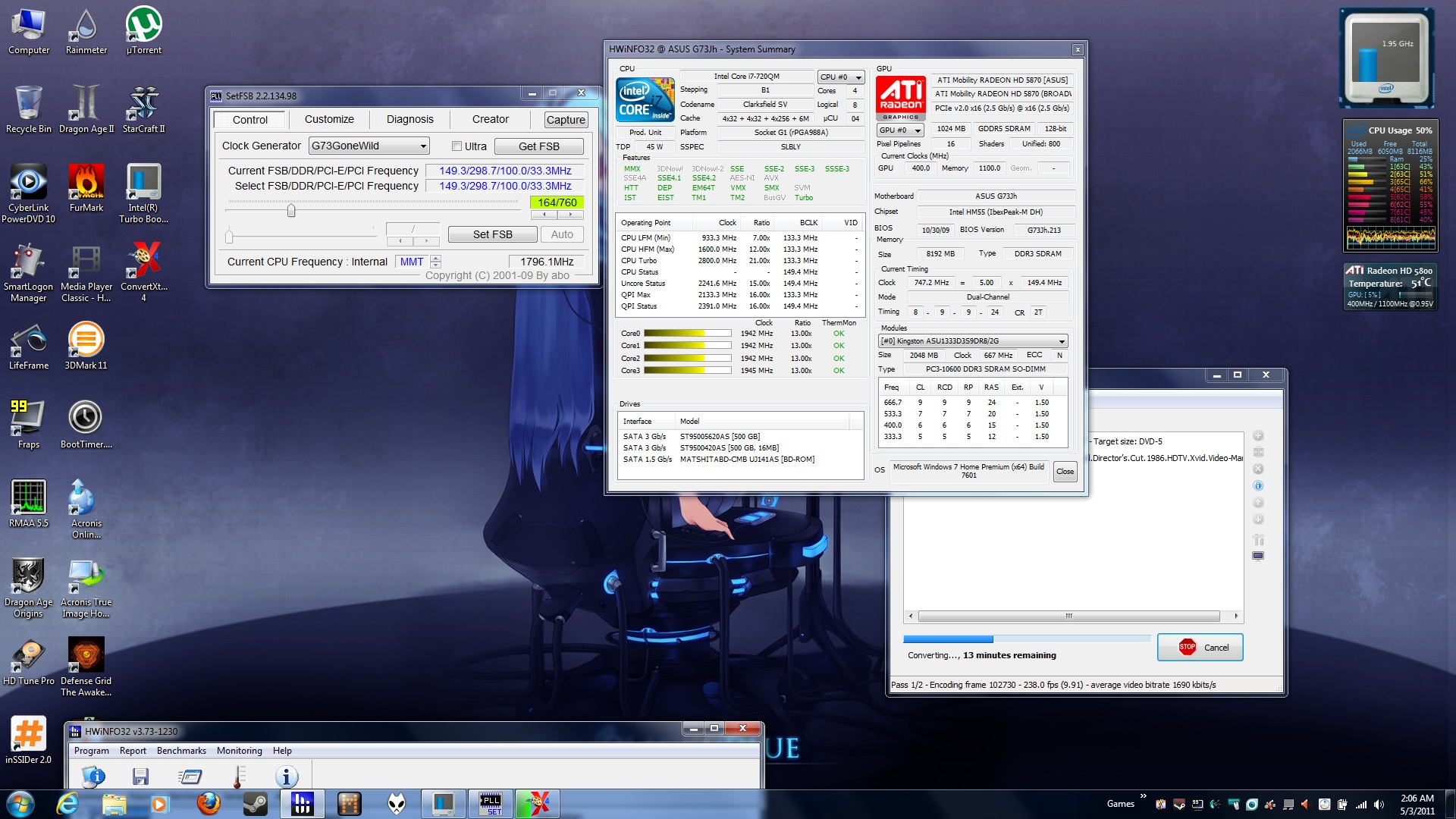Select the ST95005620AS drive row
Screen dimensions: 1456x819
(x=740, y=437)
